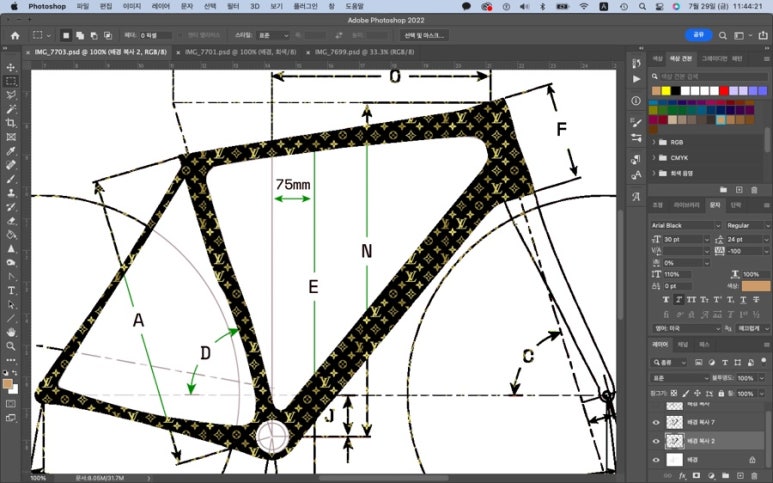Screen dimensions: 773x483
Task: Select the Horizontal Type tool
Action: 11,291
